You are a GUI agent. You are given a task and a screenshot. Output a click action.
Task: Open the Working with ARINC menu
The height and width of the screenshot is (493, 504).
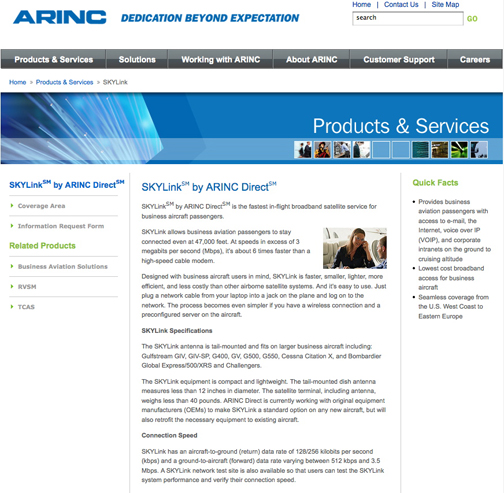220,59
